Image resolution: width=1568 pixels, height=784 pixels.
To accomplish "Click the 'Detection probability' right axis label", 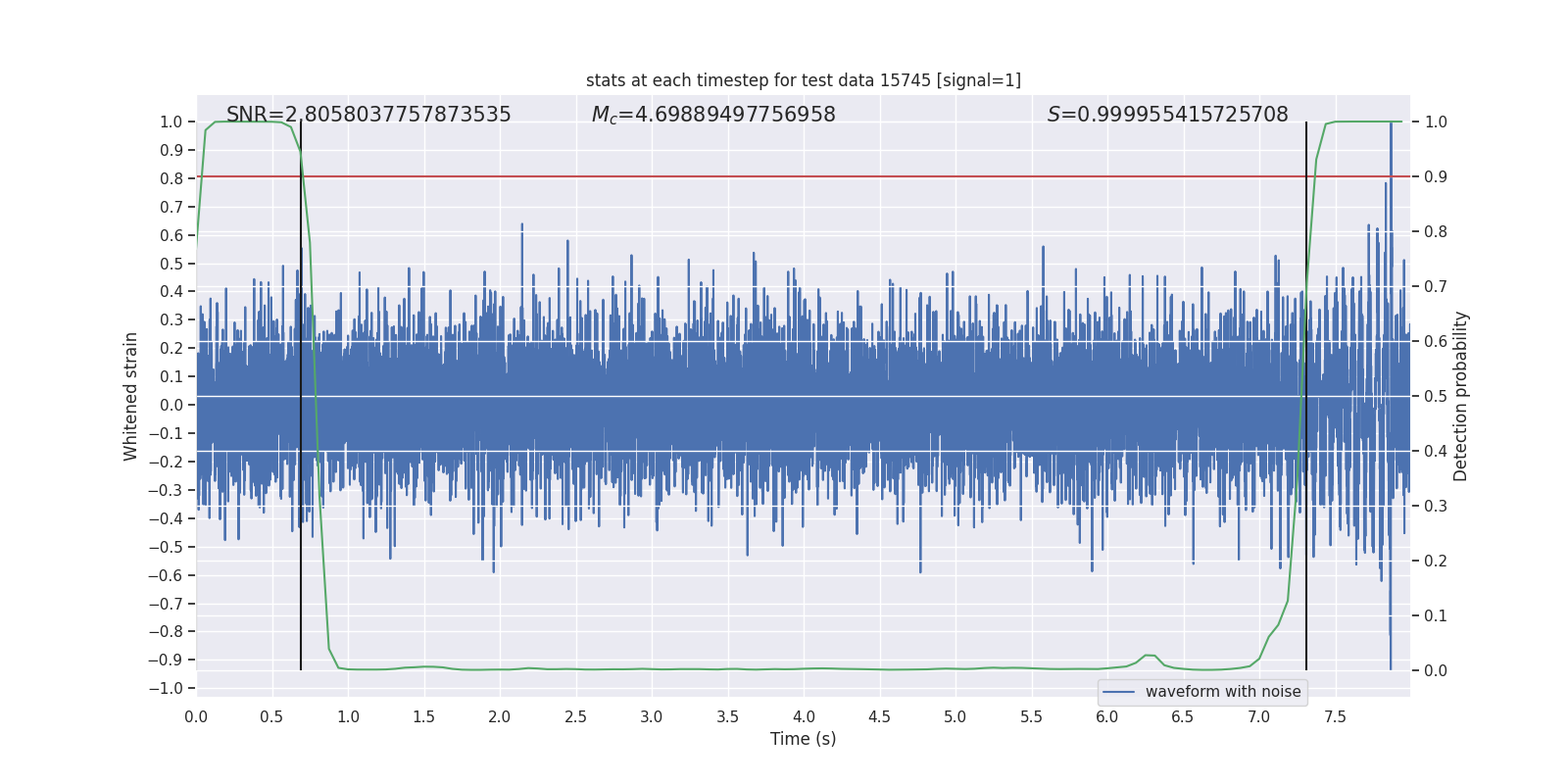I will [x=1461, y=396].
